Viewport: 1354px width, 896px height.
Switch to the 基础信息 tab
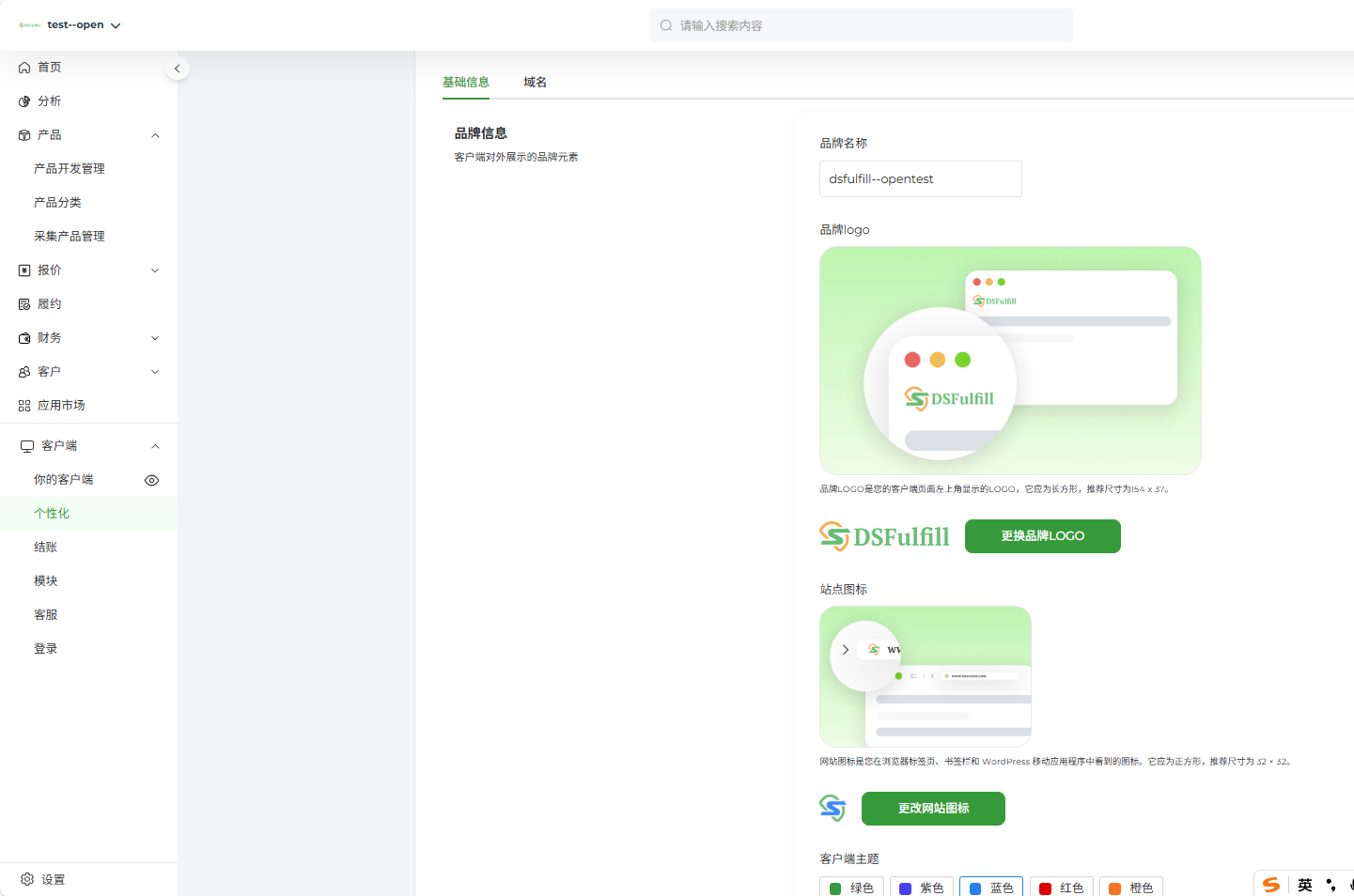[466, 83]
